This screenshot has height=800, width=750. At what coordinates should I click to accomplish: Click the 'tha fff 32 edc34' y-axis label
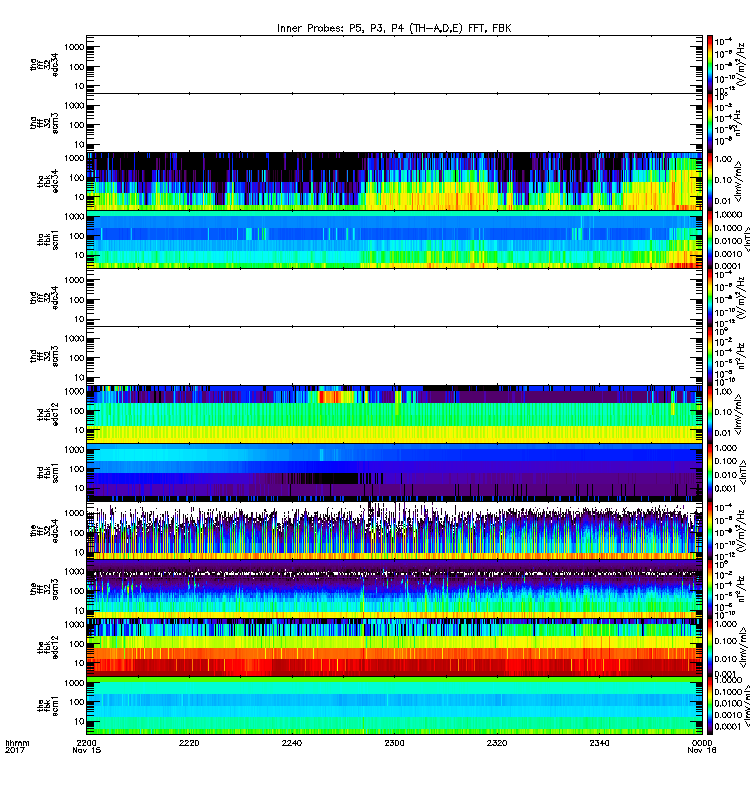click(45, 64)
